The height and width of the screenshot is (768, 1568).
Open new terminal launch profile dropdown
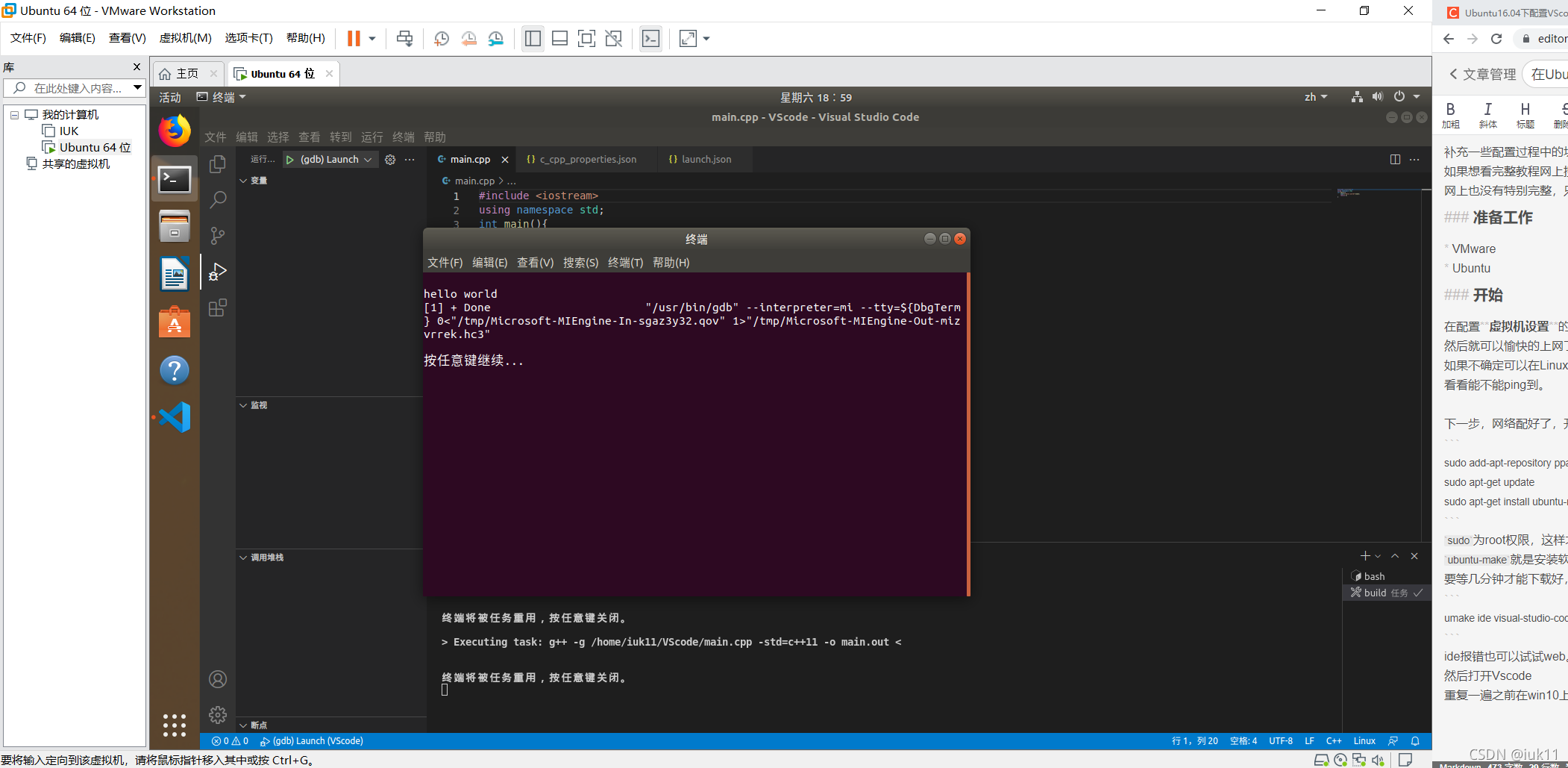pos(1378,556)
